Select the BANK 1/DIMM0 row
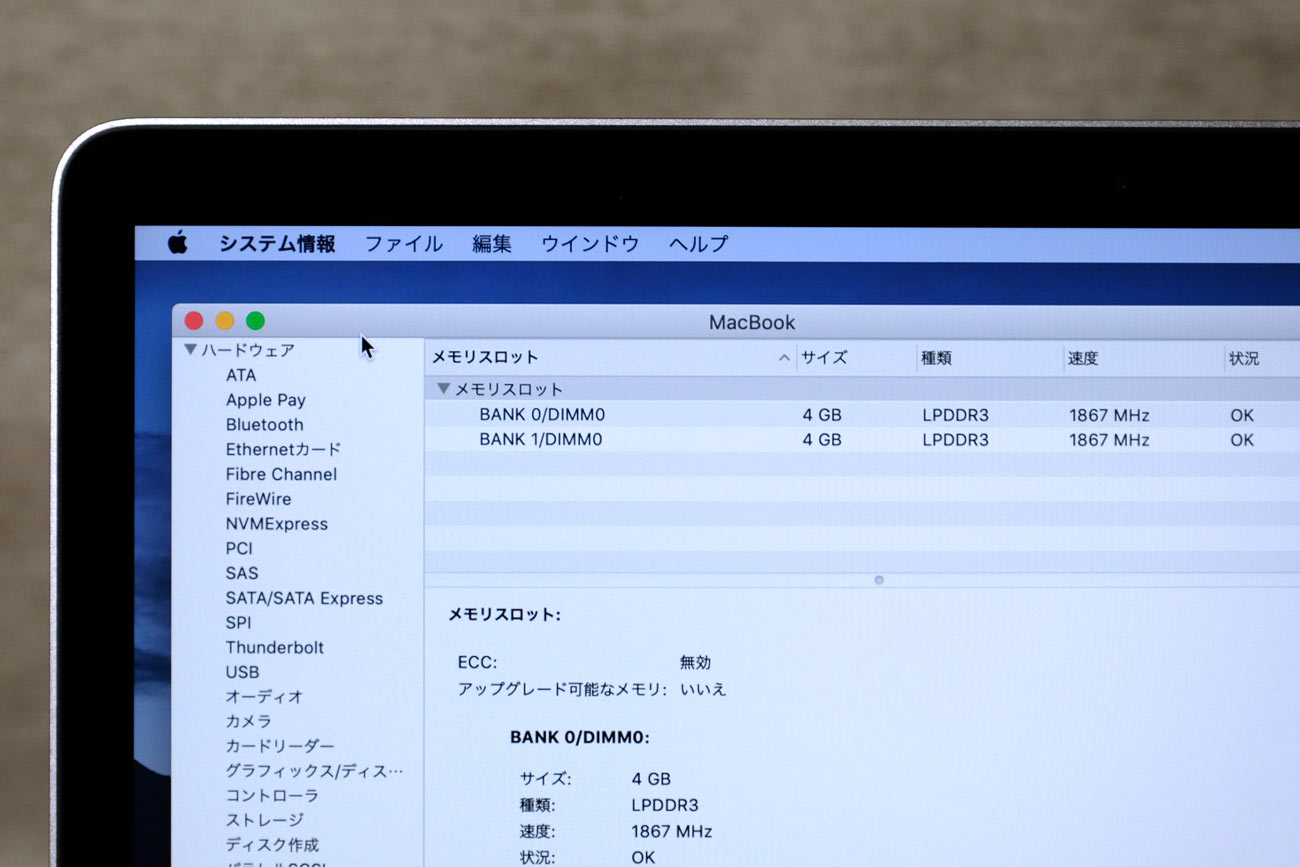The width and height of the screenshot is (1300, 867). (x=862, y=439)
